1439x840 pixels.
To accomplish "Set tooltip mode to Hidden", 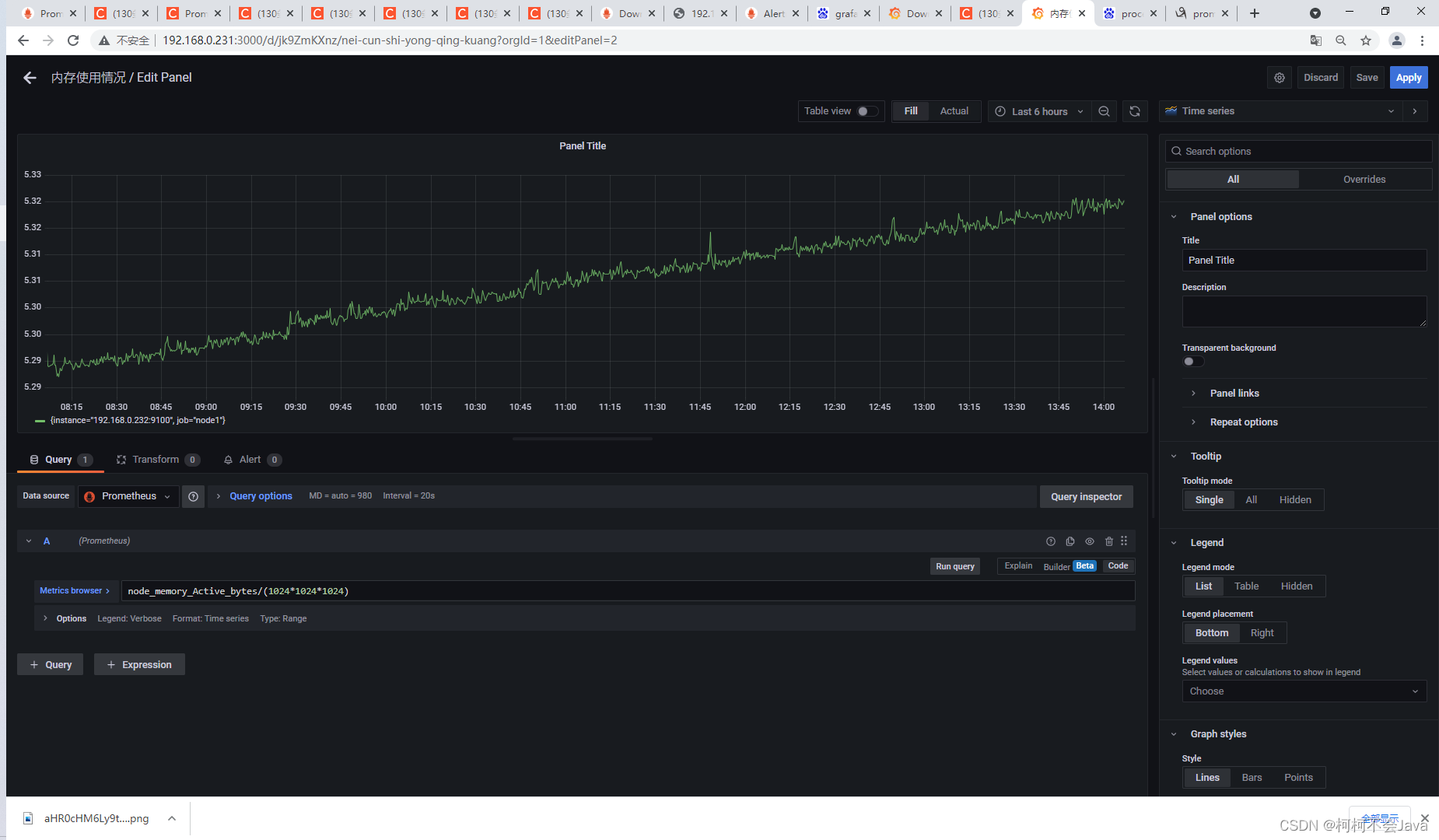I will [1295, 500].
